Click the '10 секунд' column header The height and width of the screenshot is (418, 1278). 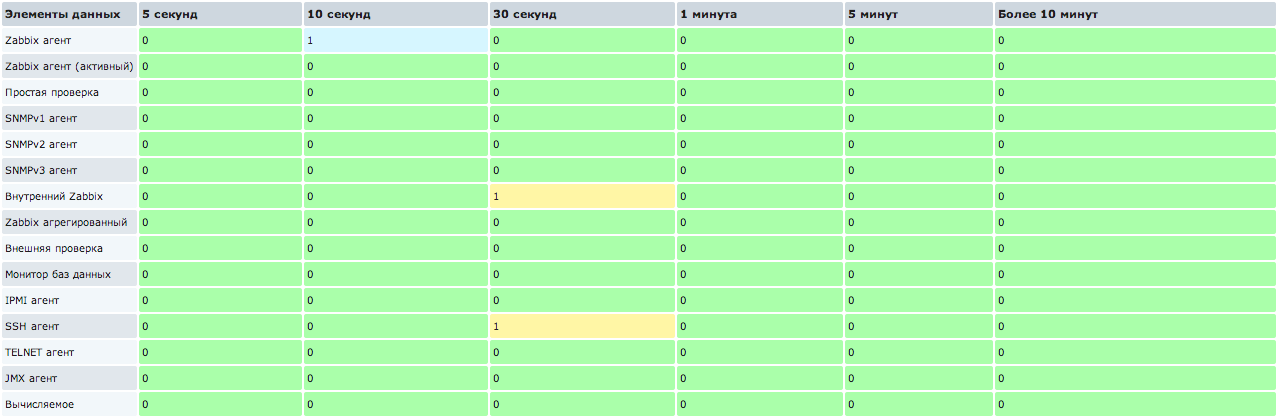(x=395, y=14)
